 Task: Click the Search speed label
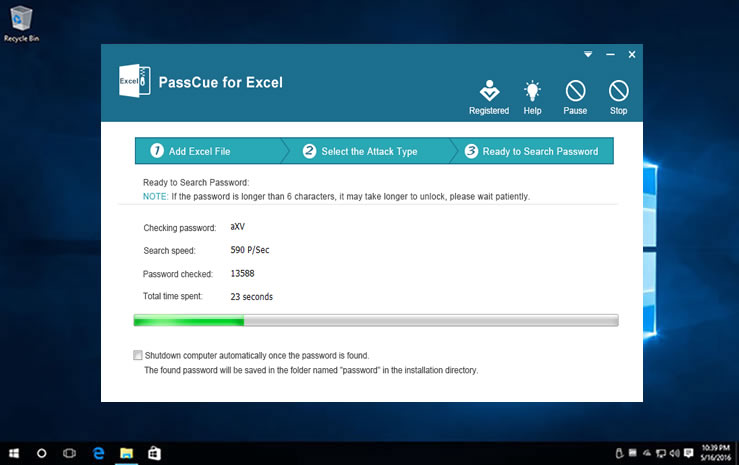pos(169,251)
